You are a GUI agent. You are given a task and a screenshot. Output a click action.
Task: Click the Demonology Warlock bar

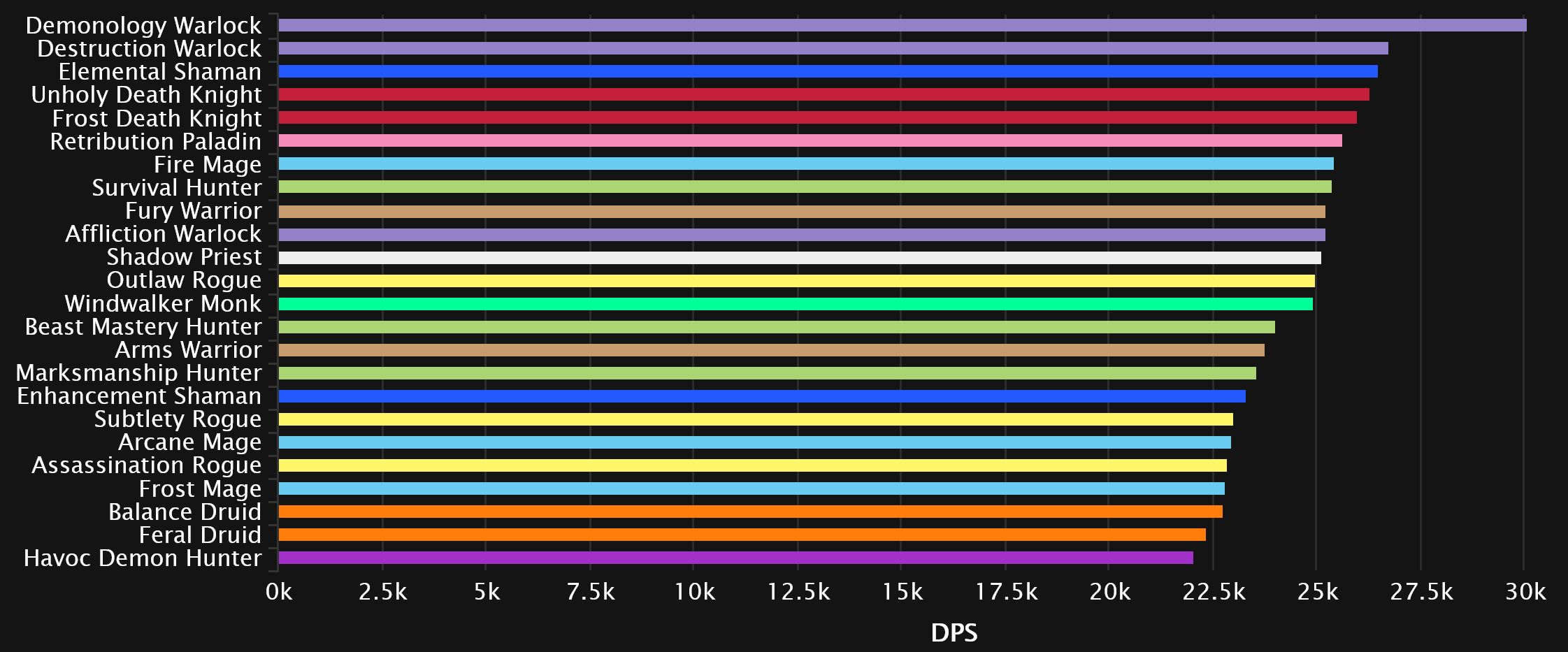902,25
